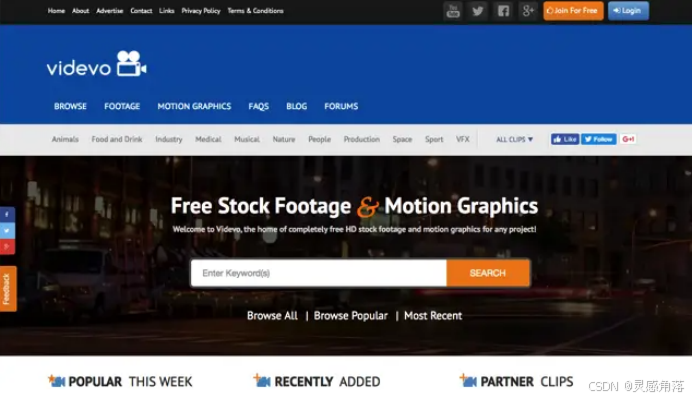Click the Twitter Follow button
This screenshot has width=692, height=400.
pyautogui.click(x=598, y=139)
